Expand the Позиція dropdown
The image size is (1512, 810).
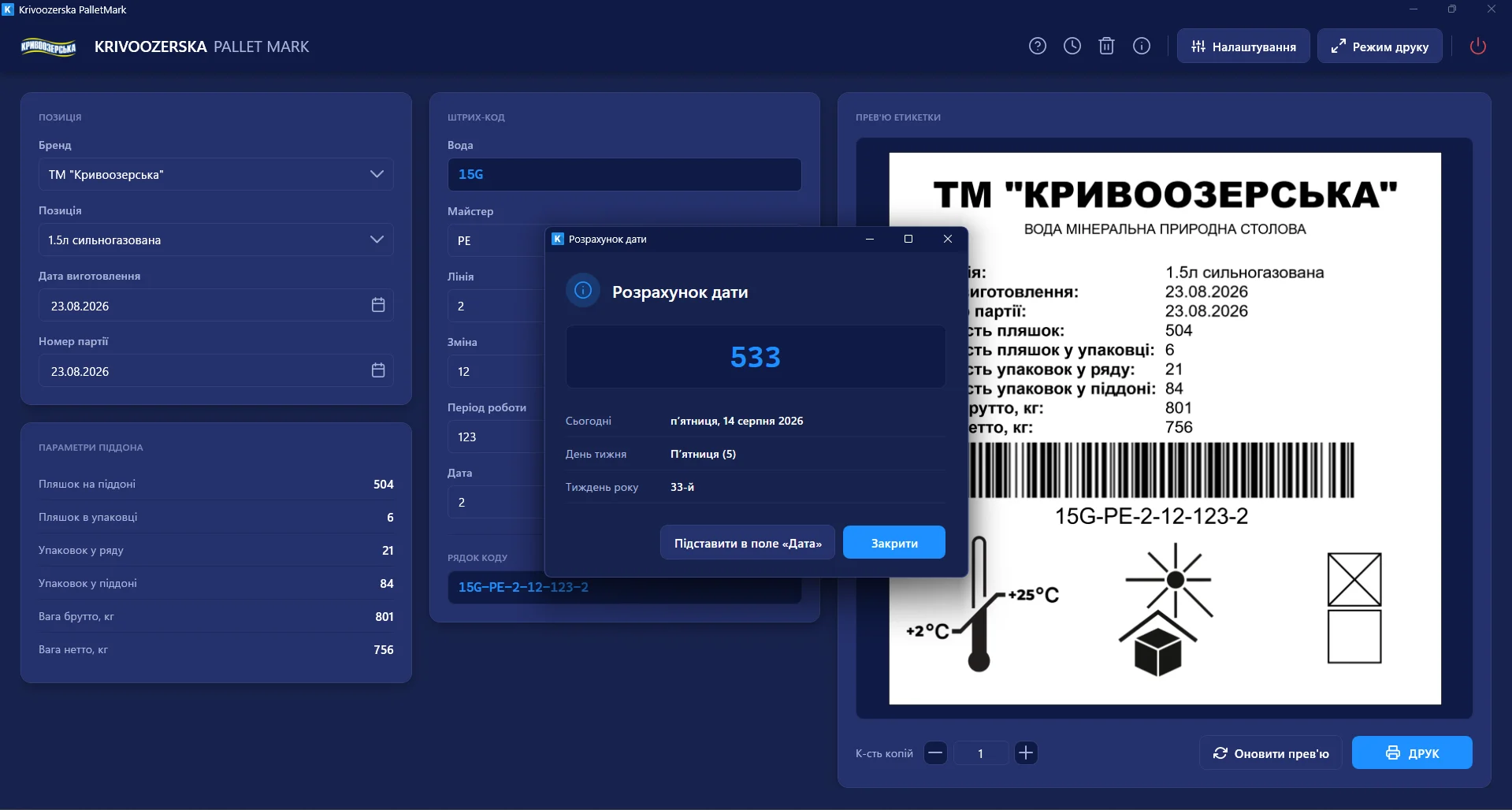(216, 240)
